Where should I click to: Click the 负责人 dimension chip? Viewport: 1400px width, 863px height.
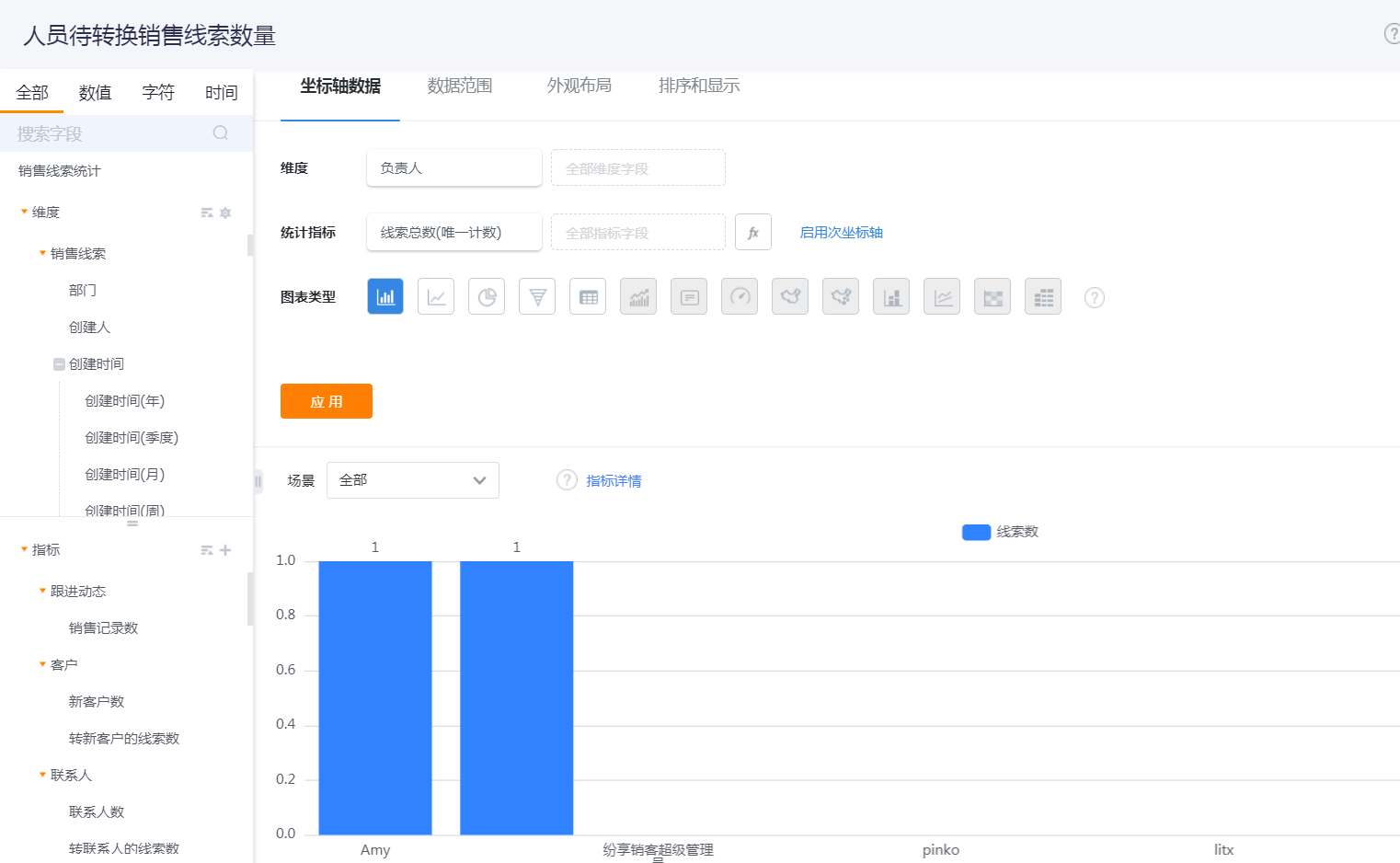[x=454, y=167]
